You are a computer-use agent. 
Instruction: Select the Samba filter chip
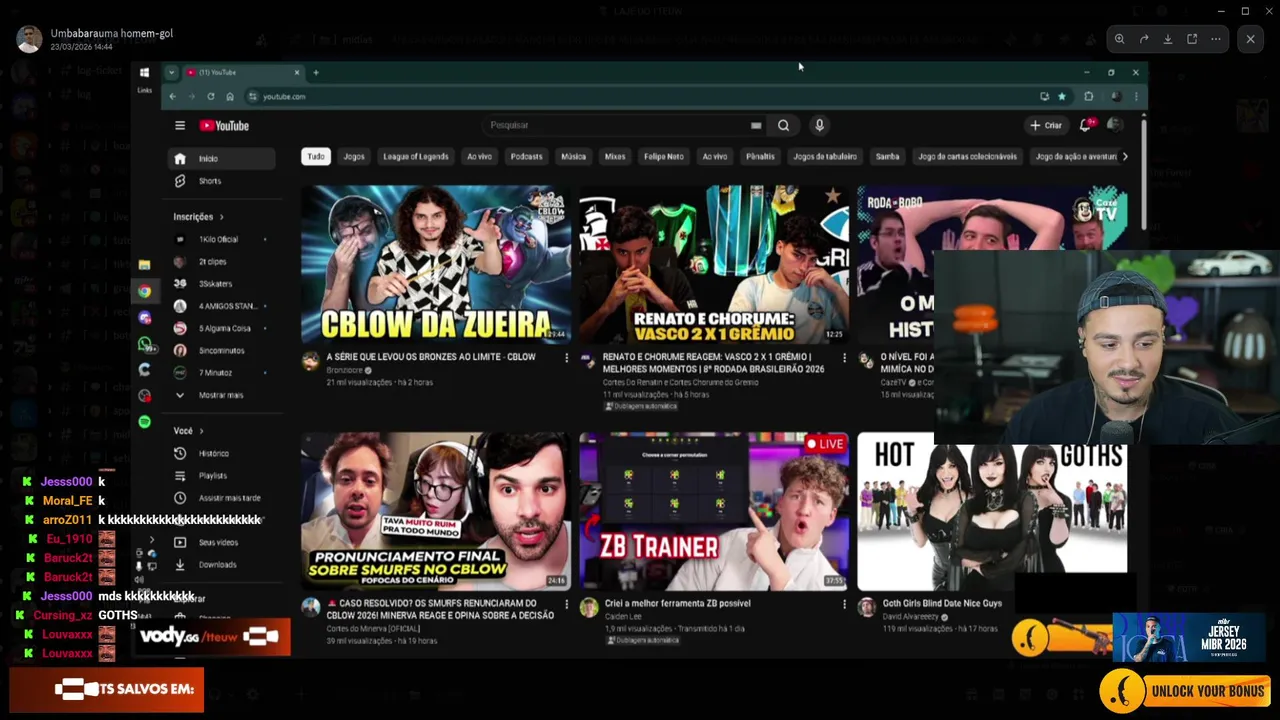pos(887,156)
